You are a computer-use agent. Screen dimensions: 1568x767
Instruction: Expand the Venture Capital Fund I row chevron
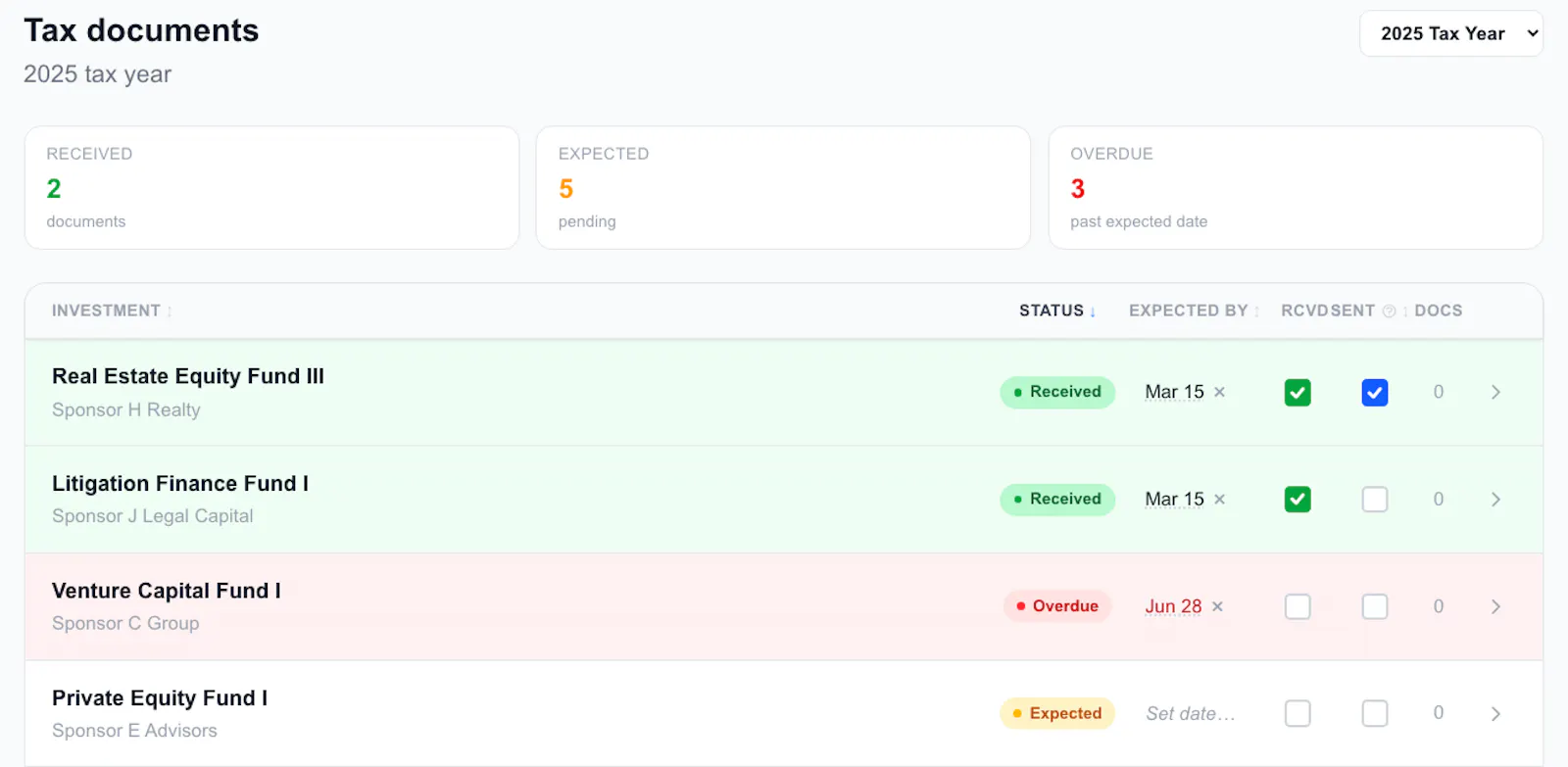point(1495,606)
